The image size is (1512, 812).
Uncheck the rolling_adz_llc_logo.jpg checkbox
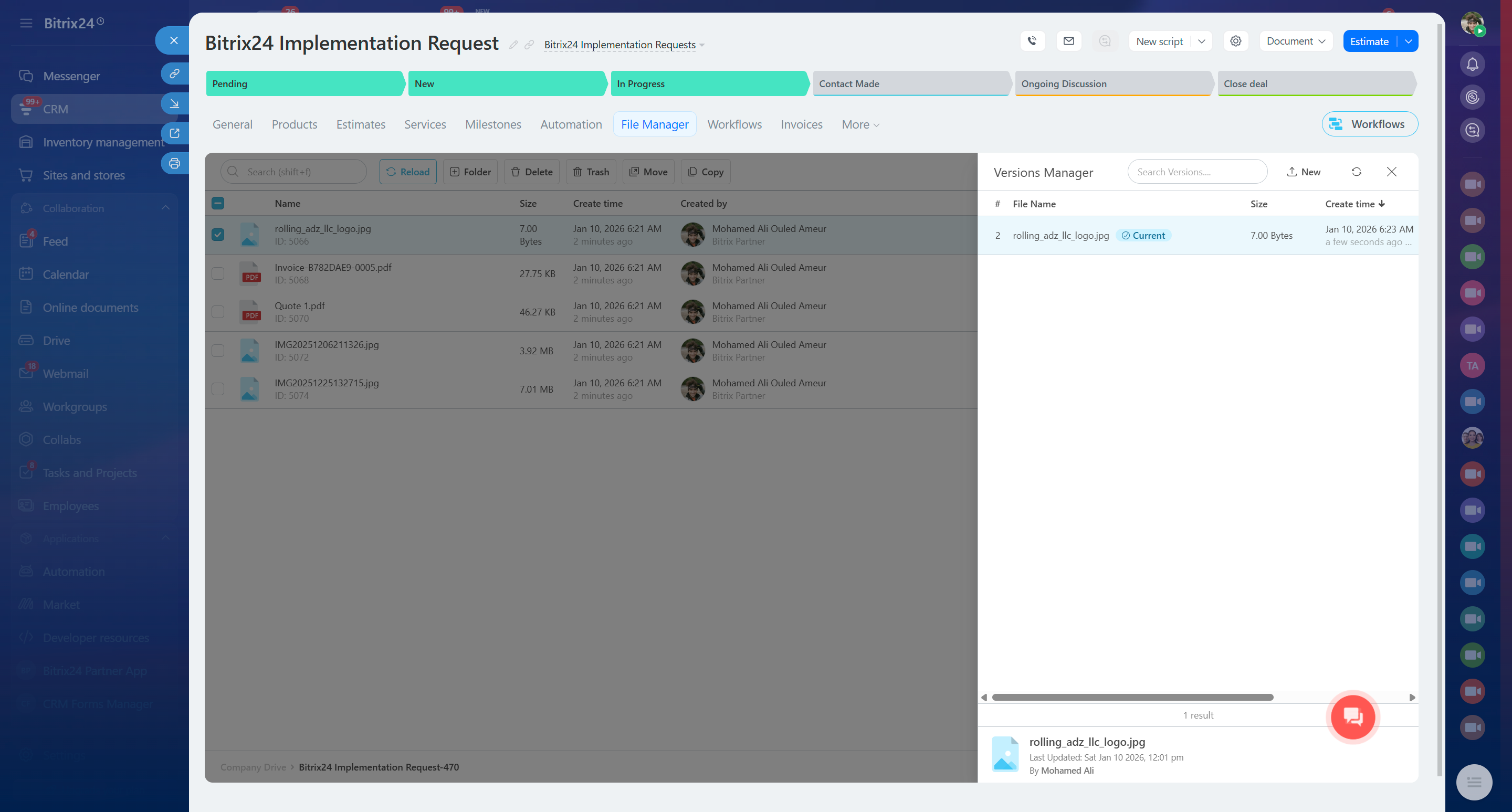(x=218, y=235)
